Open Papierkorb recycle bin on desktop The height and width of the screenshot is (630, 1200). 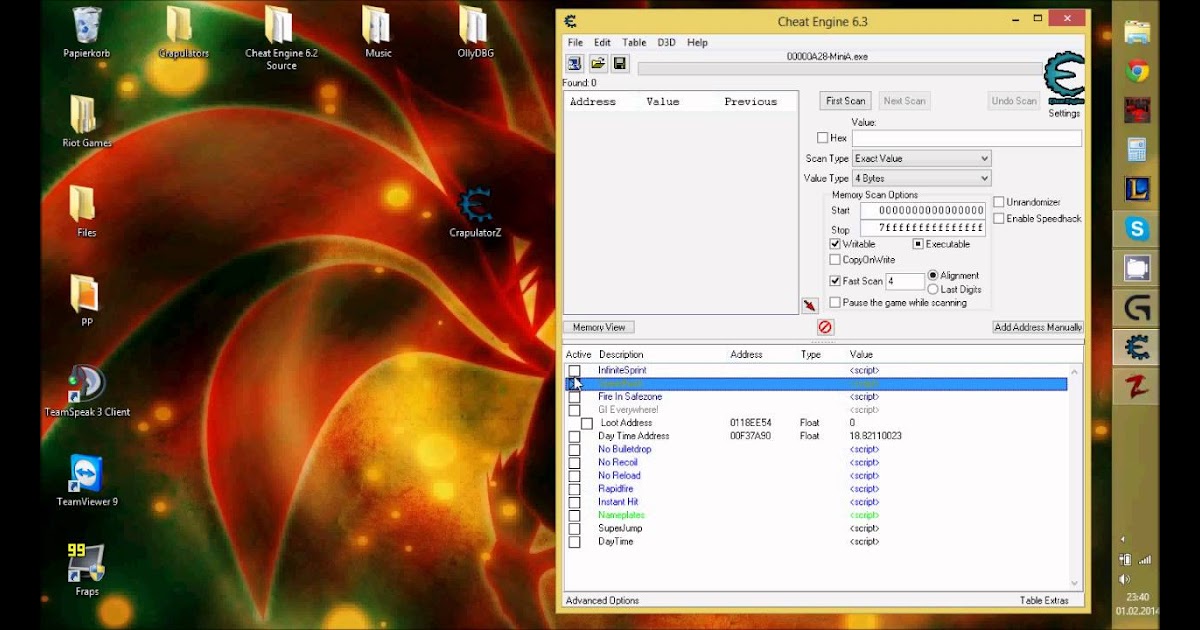coord(86,32)
